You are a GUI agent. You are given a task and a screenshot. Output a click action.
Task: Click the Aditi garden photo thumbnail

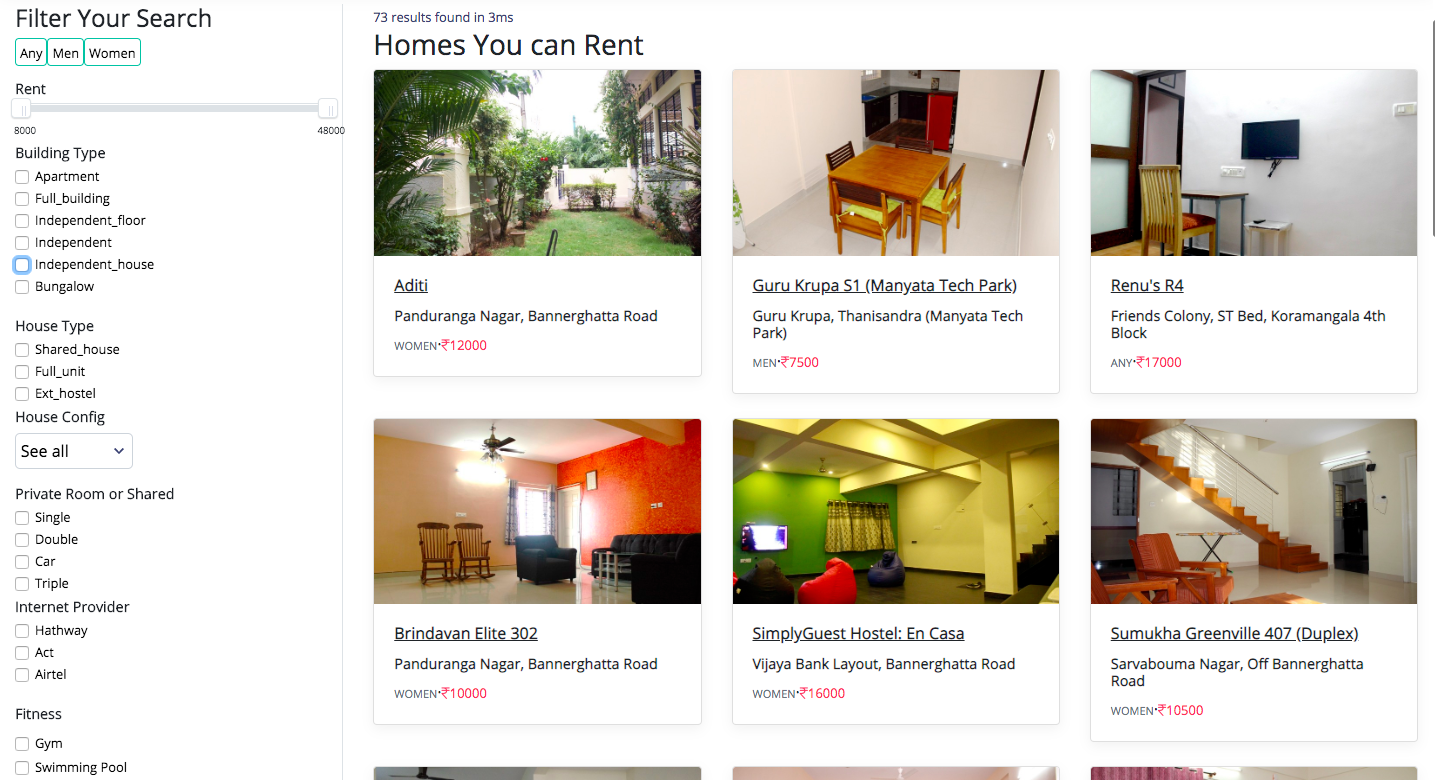pyautogui.click(x=537, y=163)
